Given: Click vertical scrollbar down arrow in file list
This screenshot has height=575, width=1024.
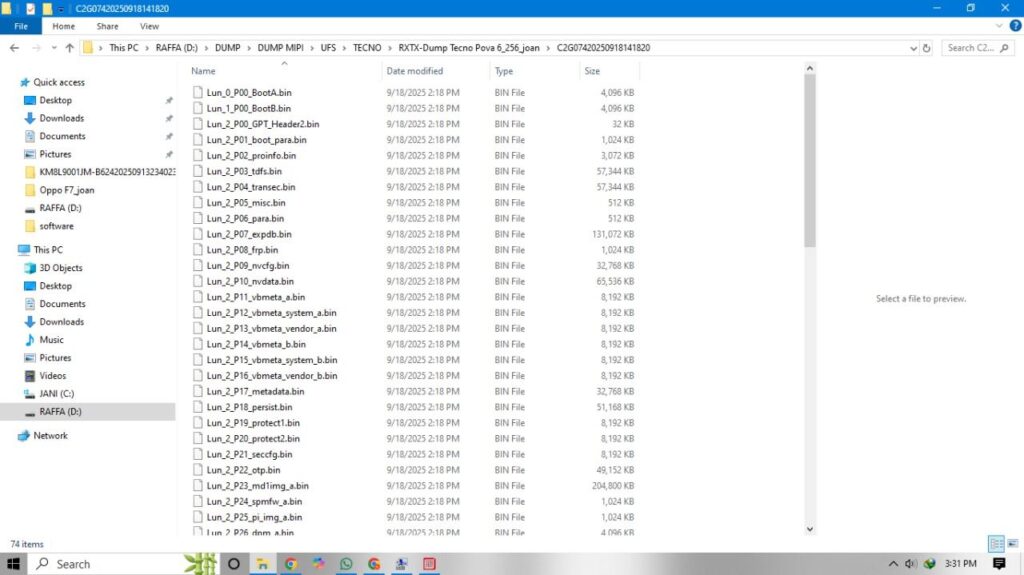Looking at the screenshot, I should click(x=810, y=529).
